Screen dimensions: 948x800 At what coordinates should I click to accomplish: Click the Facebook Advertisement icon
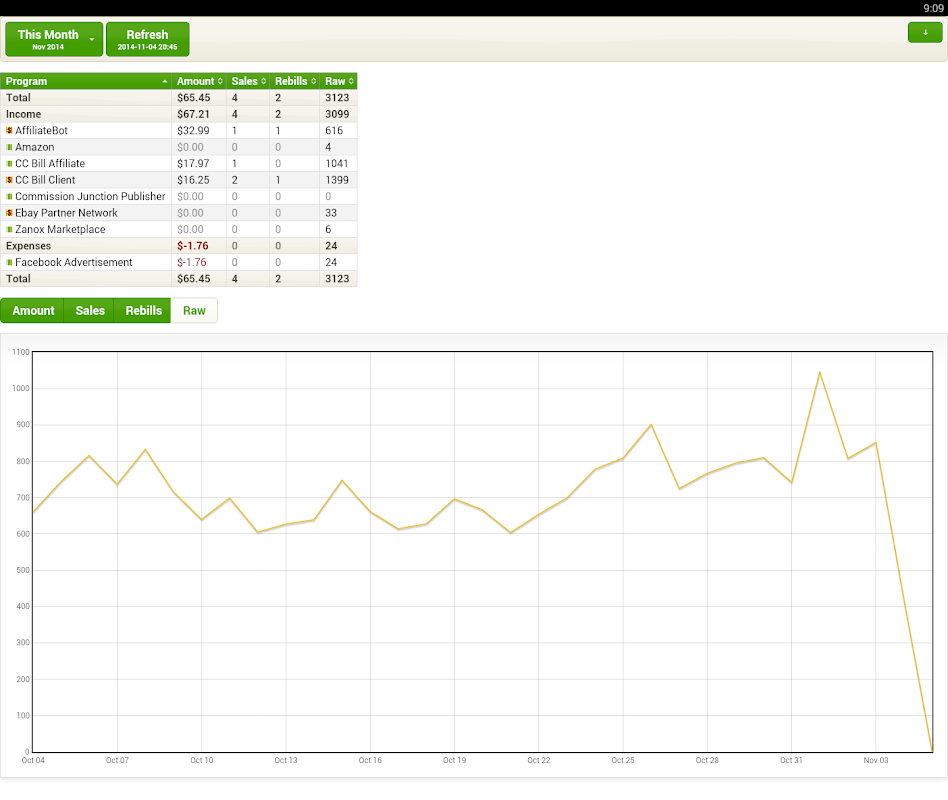[9, 262]
